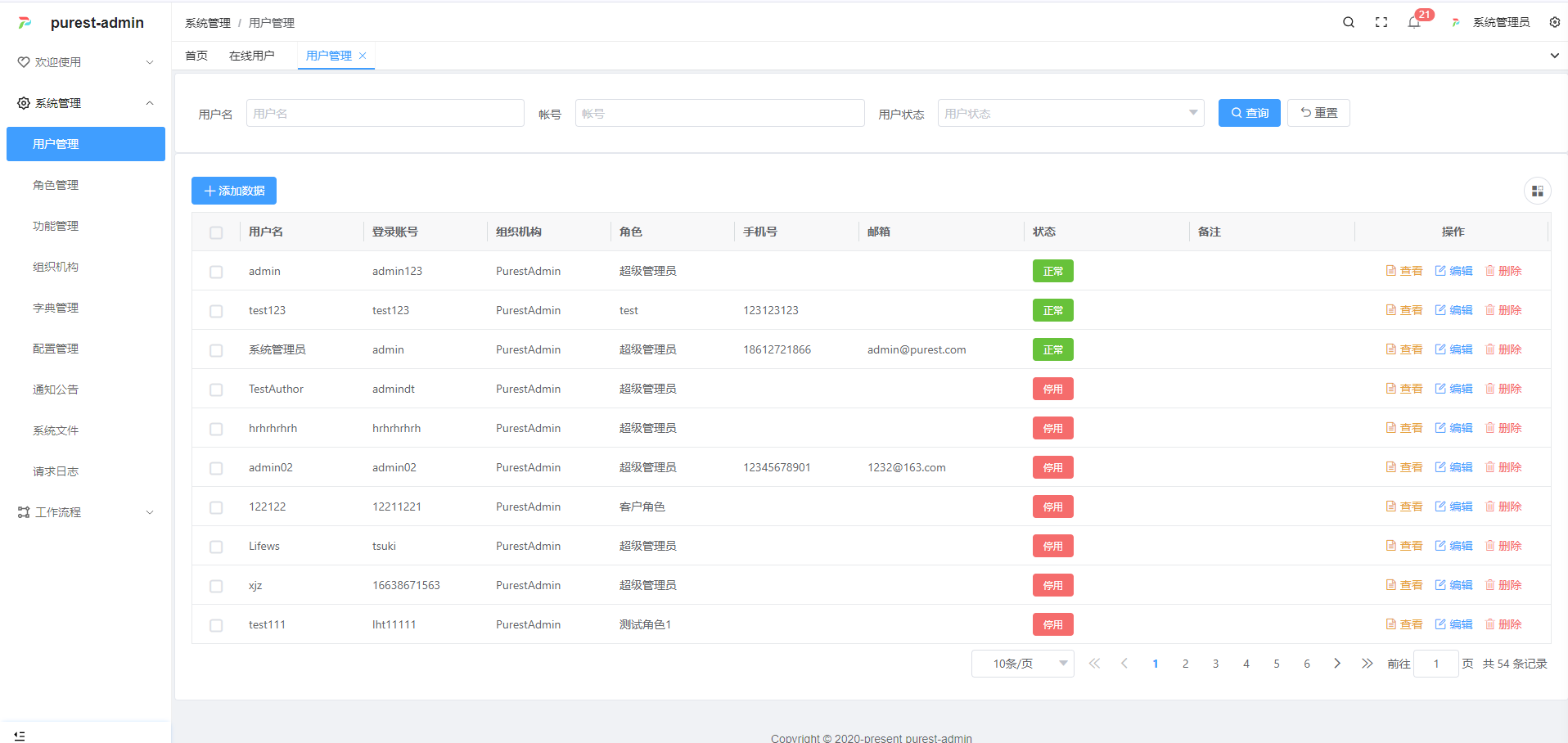Check the select-all checkbox in table header
The width and height of the screenshot is (1568, 743).
[x=216, y=232]
